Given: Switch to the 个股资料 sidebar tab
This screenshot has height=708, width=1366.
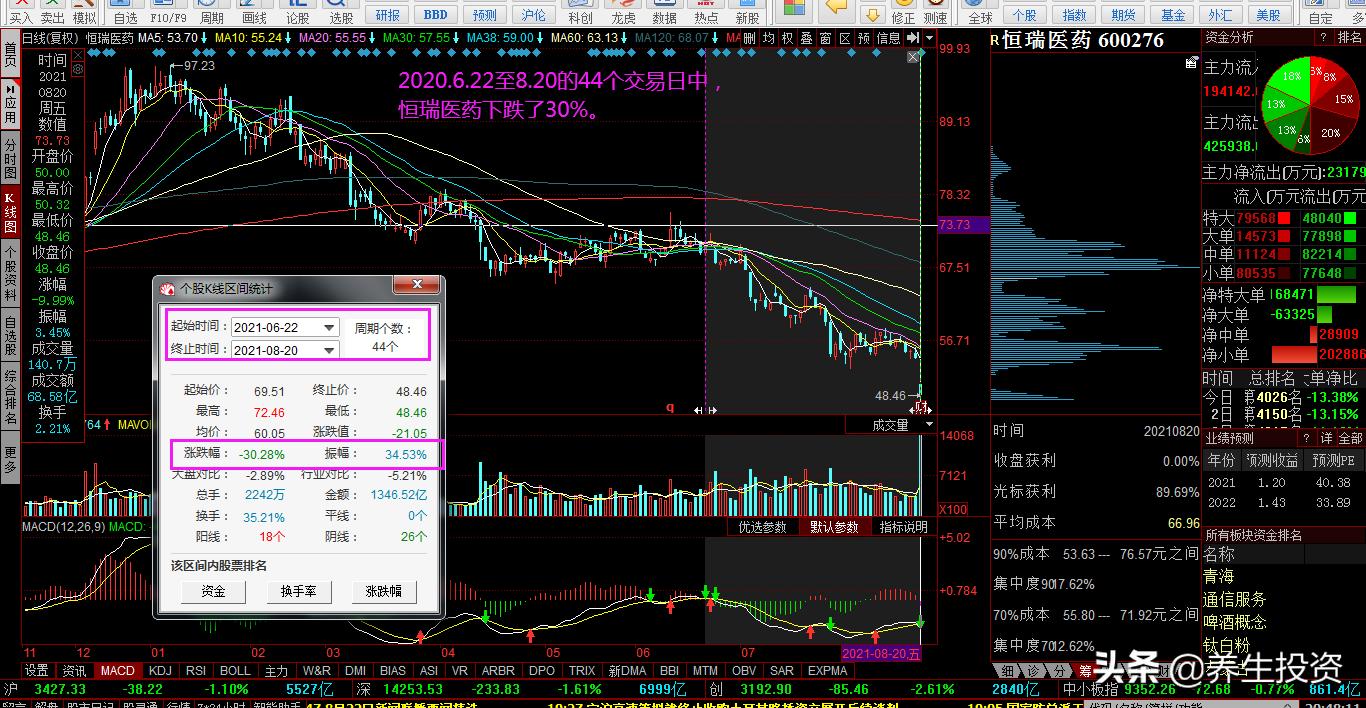Looking at the screenshot, I should click(10, 273).
